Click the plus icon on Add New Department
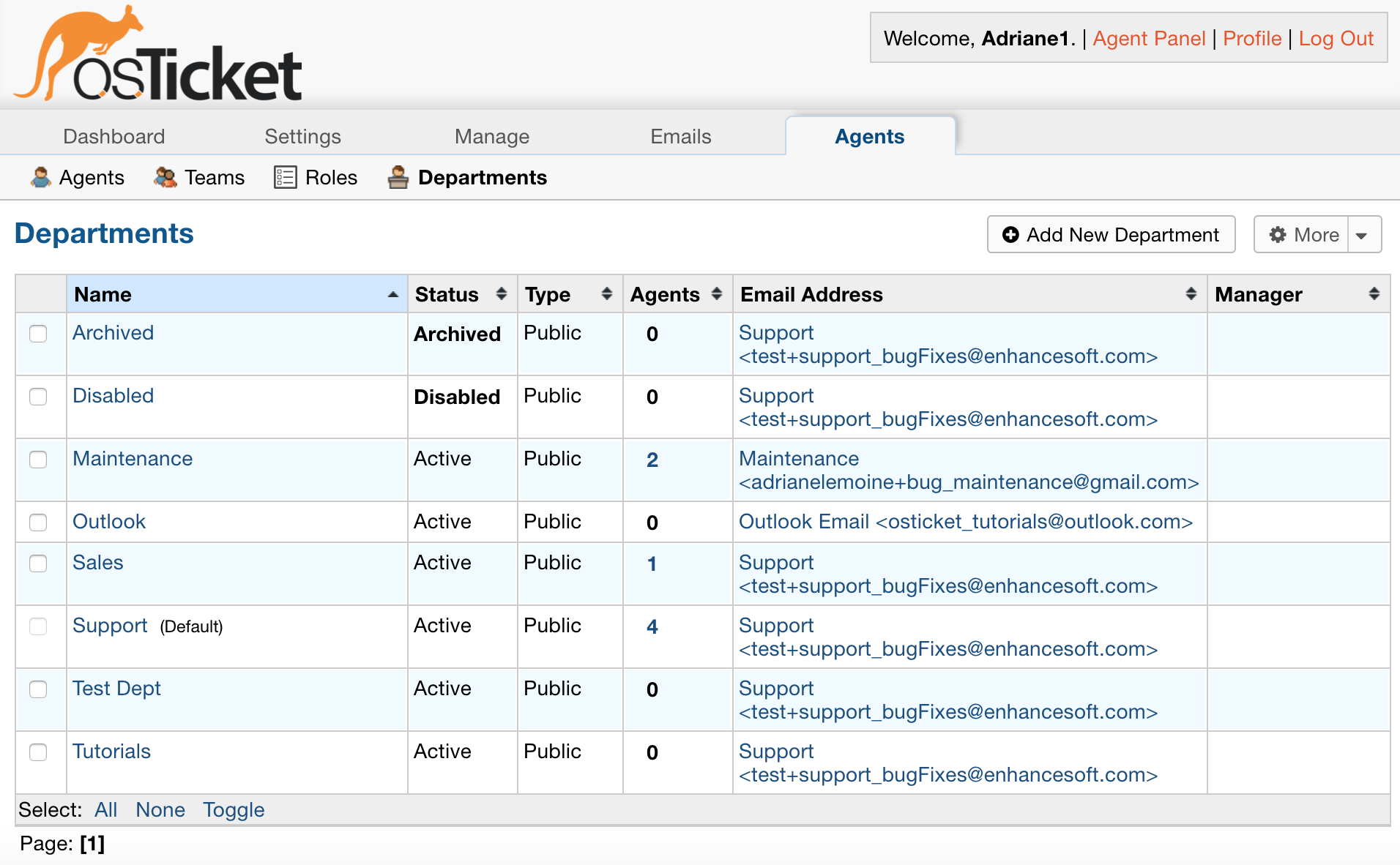The image size is (1400, 865). coord(1010,235)
